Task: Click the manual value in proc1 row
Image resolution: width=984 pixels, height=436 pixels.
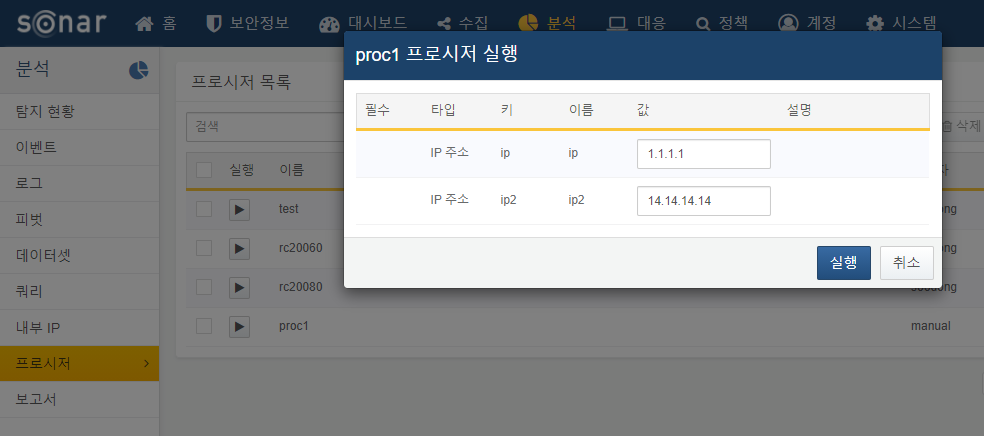Action: tap(931, 326)
